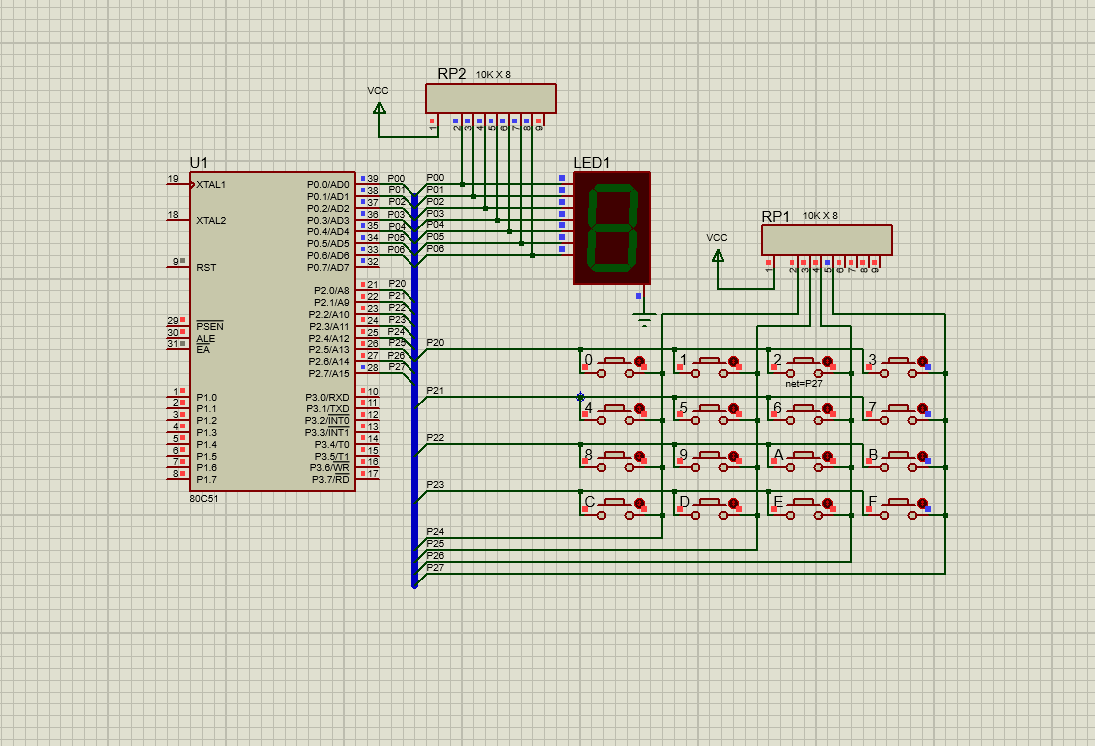The width and height of the screenshot is (1095, 746).
Task: Click the 'P2.0/A8' pin label
Action: (332, 291)
